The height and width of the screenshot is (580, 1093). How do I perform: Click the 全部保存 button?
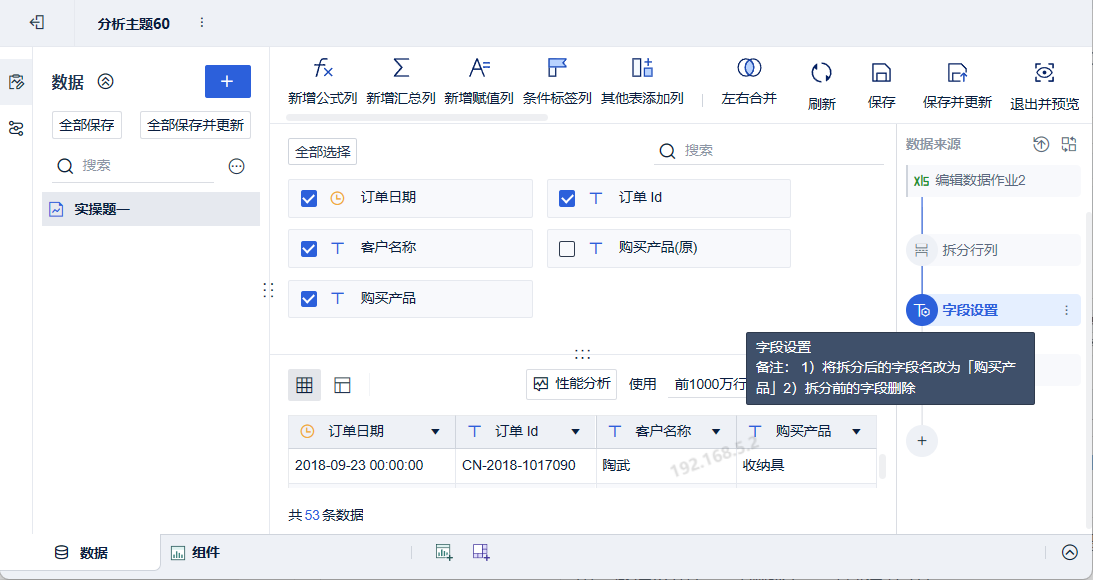pos(87,125)
